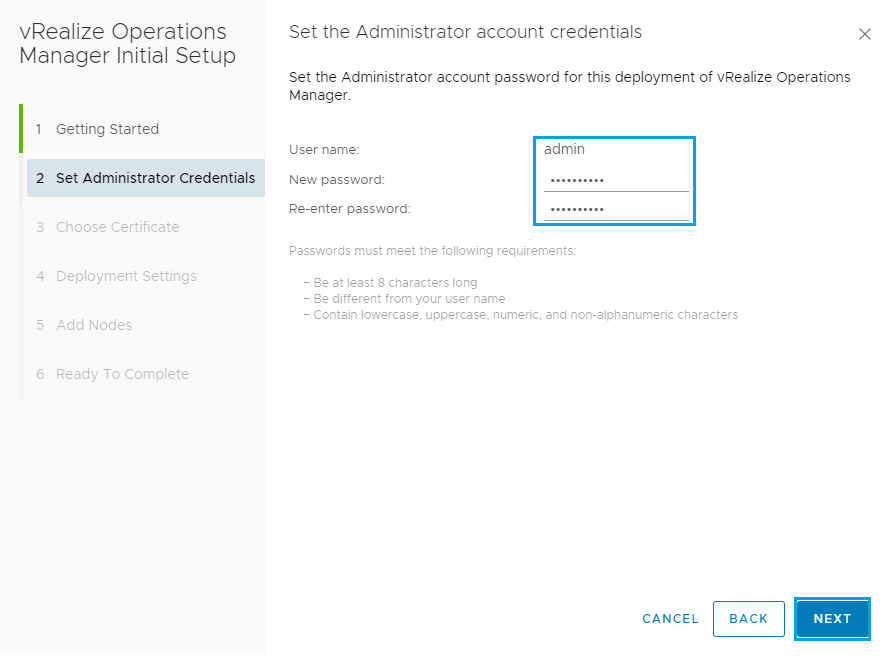Click the non-alphanumeric characters requirement line
This screenshot has width=892, height=658.
525,315
